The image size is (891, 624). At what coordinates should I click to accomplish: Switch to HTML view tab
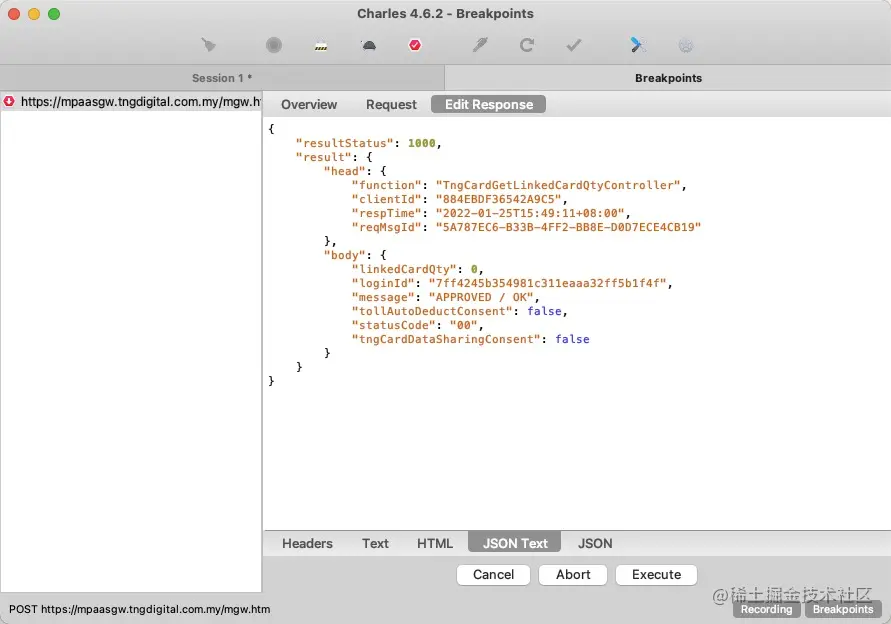click(435, 543)
